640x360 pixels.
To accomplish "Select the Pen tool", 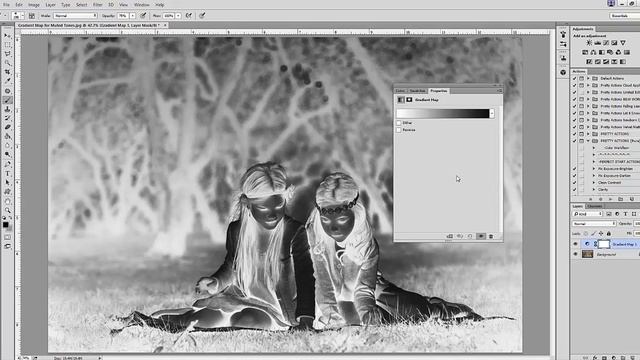I will pos(7,164).
